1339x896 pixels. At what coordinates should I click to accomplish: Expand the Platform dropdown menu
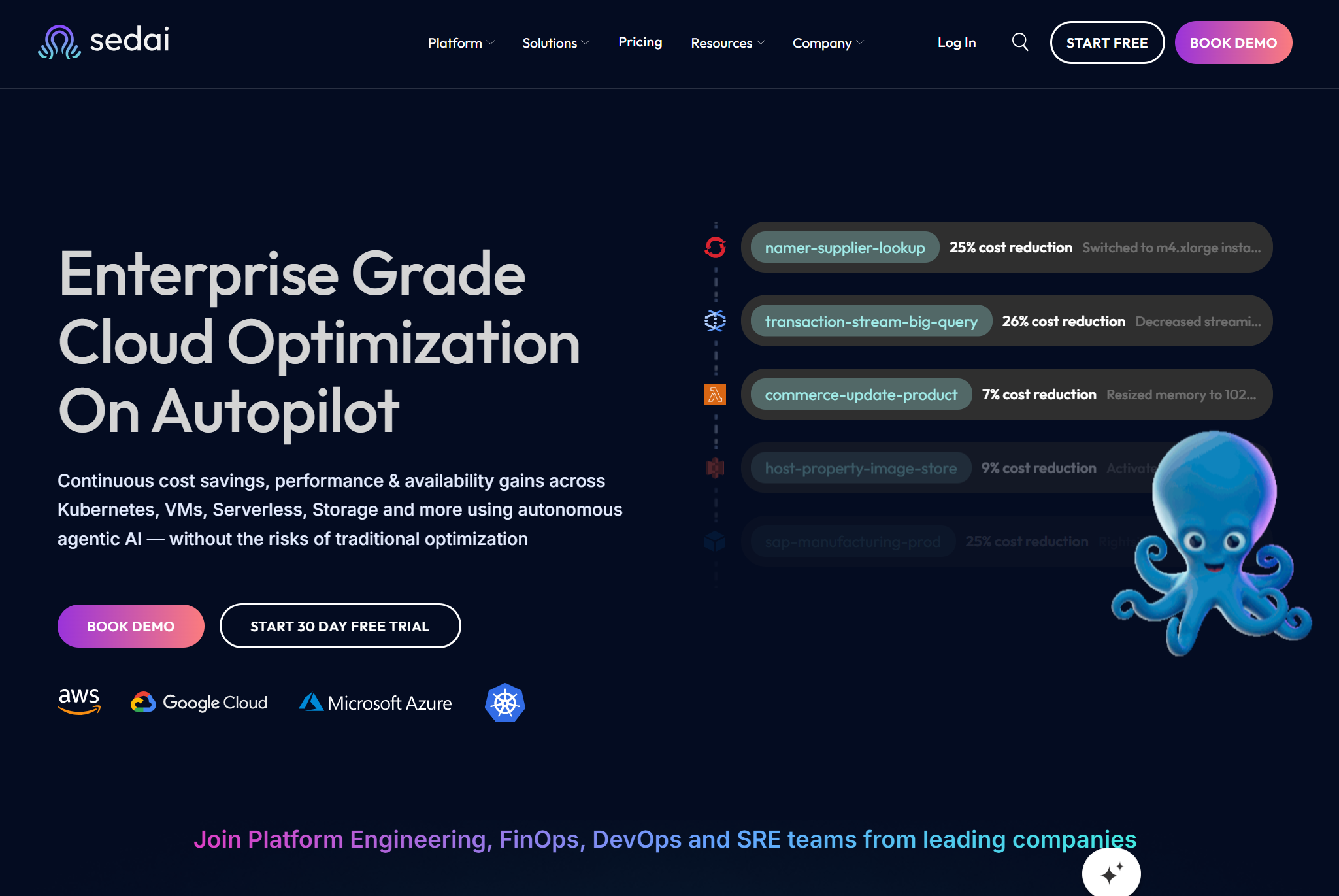[461, 43]
